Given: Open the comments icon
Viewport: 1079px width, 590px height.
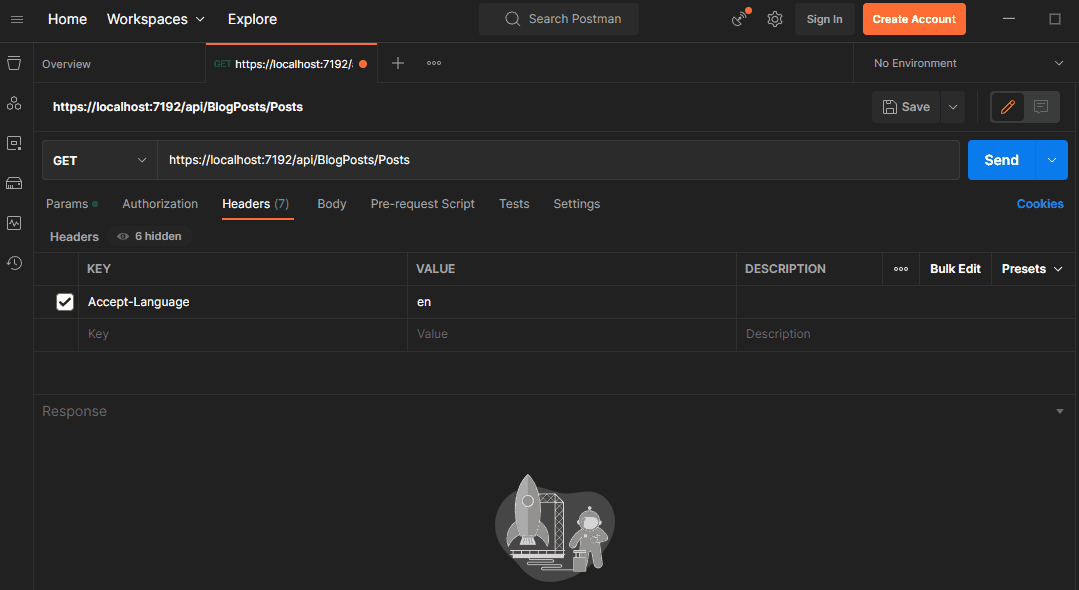Looking at the screenshot, I should point(1040,107).
